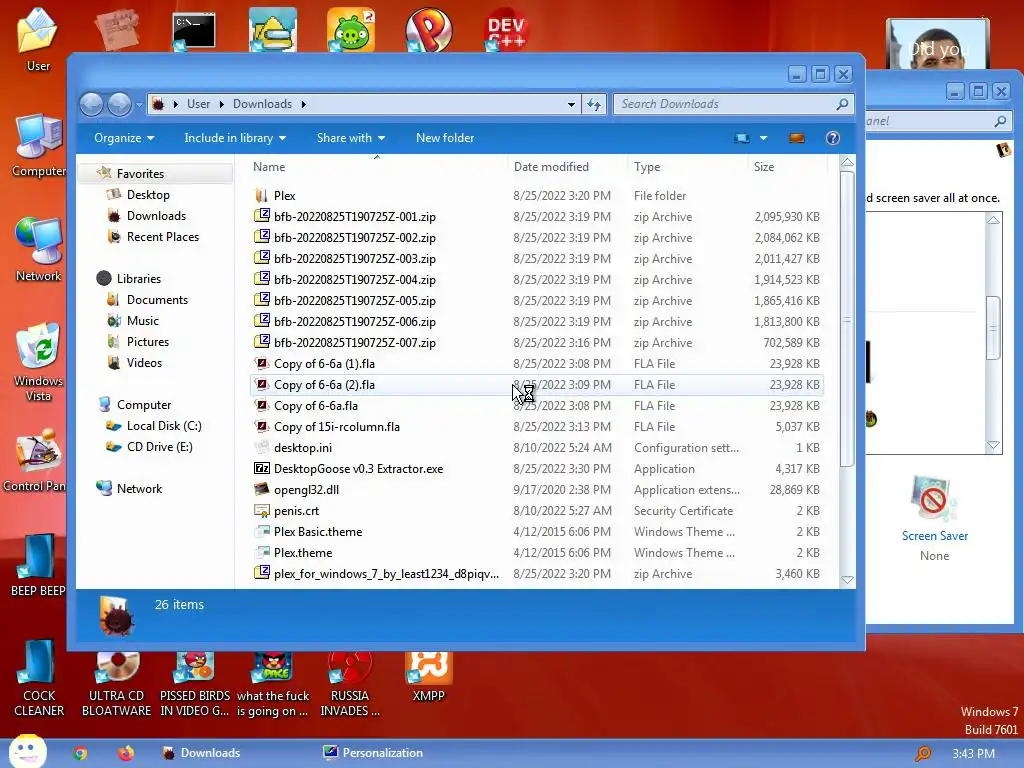
Task: Select Local Disk (C:) in sidebar
Action: pos(164,426)
